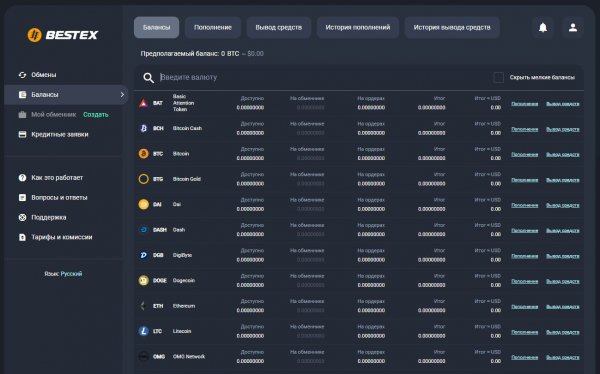Open the notifications bell
Image resolution: width=600 pixels, height=374 pixels.
tap(543, 28)
